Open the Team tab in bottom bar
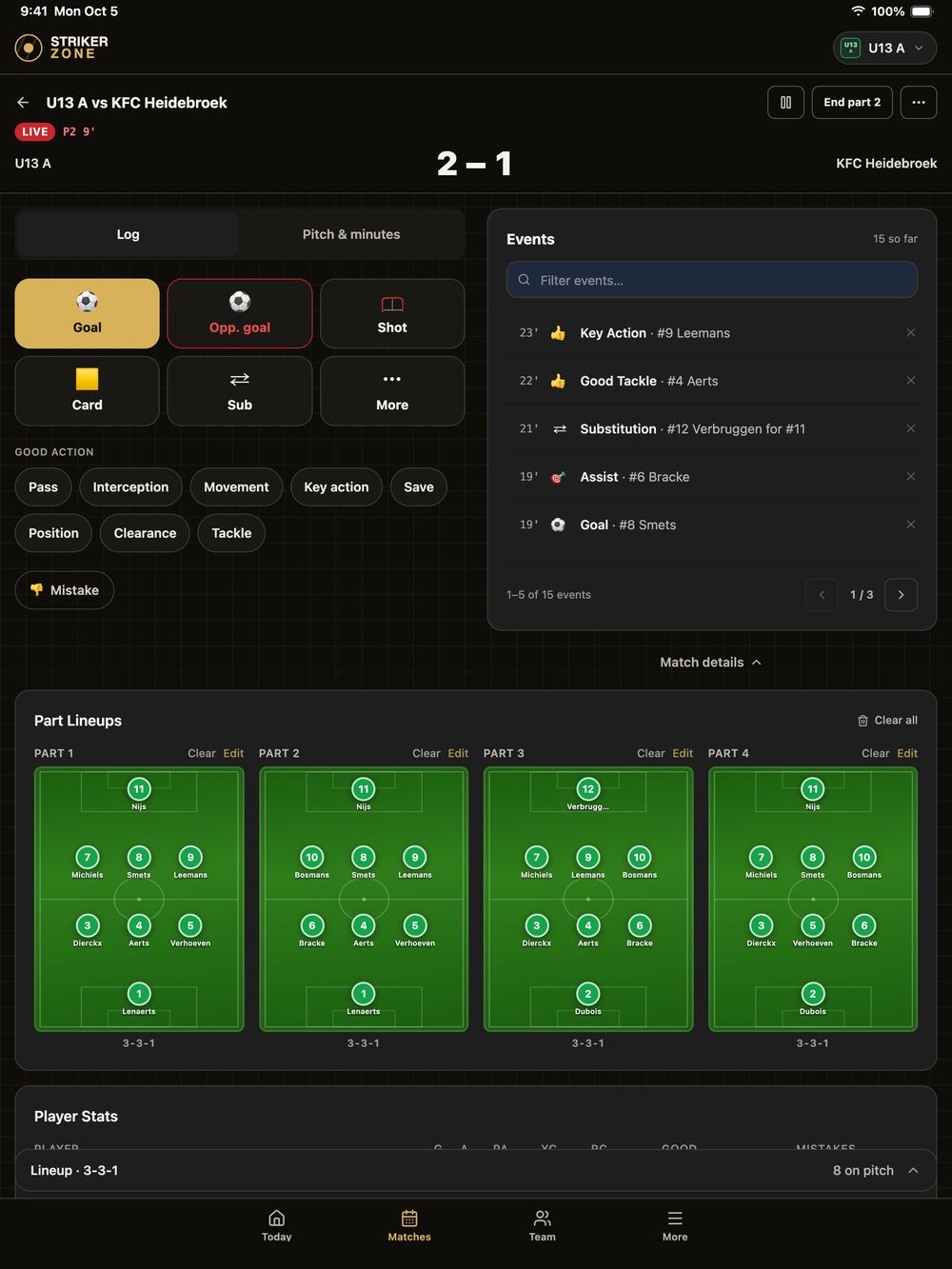 pyautogui.click(x=543, y=1225)
